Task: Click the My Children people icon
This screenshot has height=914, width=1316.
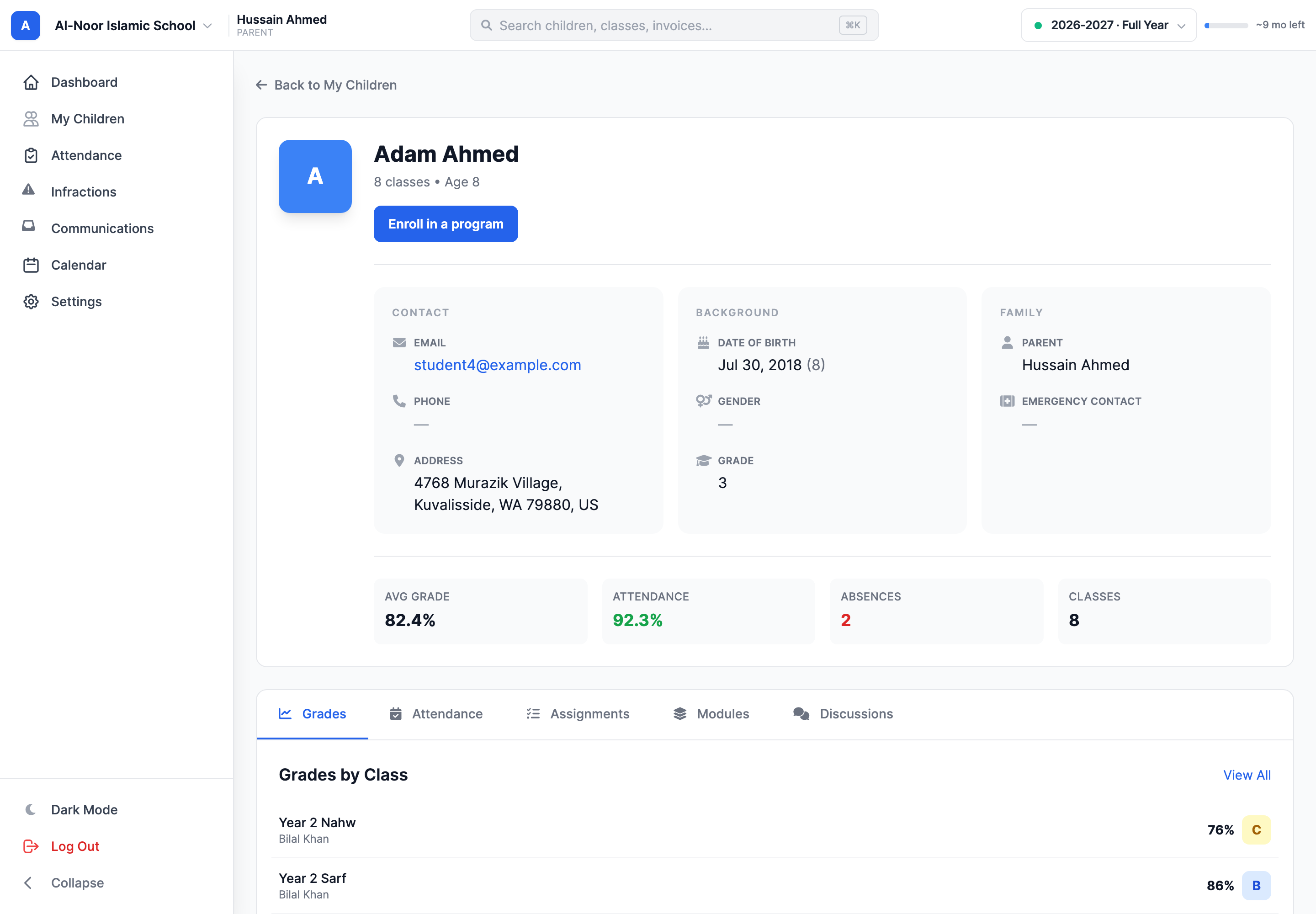Action: (x=31, y=119)
